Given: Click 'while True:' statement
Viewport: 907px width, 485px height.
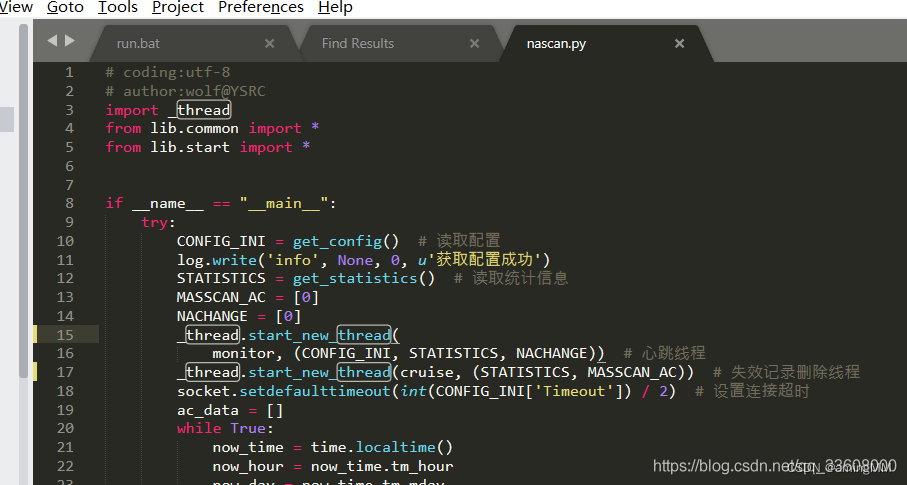Looking at the screenshot, I should pyautogui.click(x=225, y=428).
